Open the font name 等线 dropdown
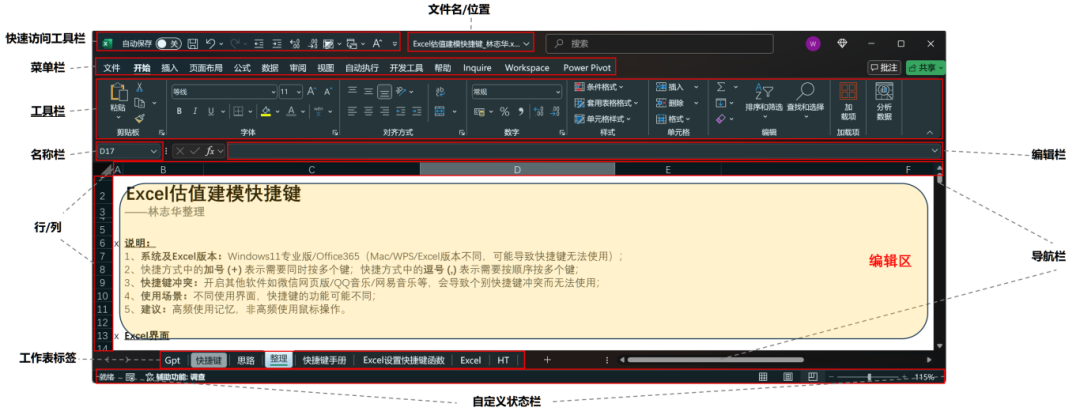This screenshot has height=415, width=1080. [x=271, y=92]
